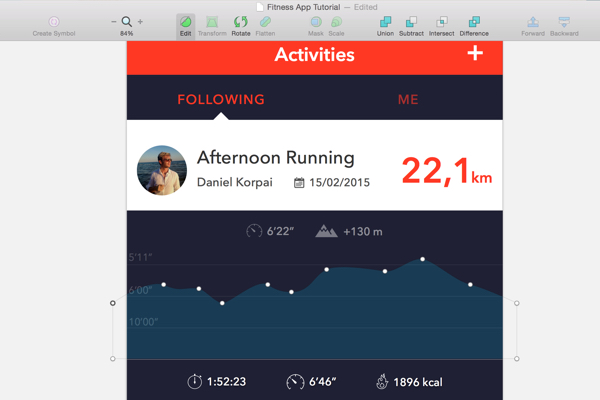
Task: Click the Create Symbol toolbar icon
Action: (x=54, y=22)
